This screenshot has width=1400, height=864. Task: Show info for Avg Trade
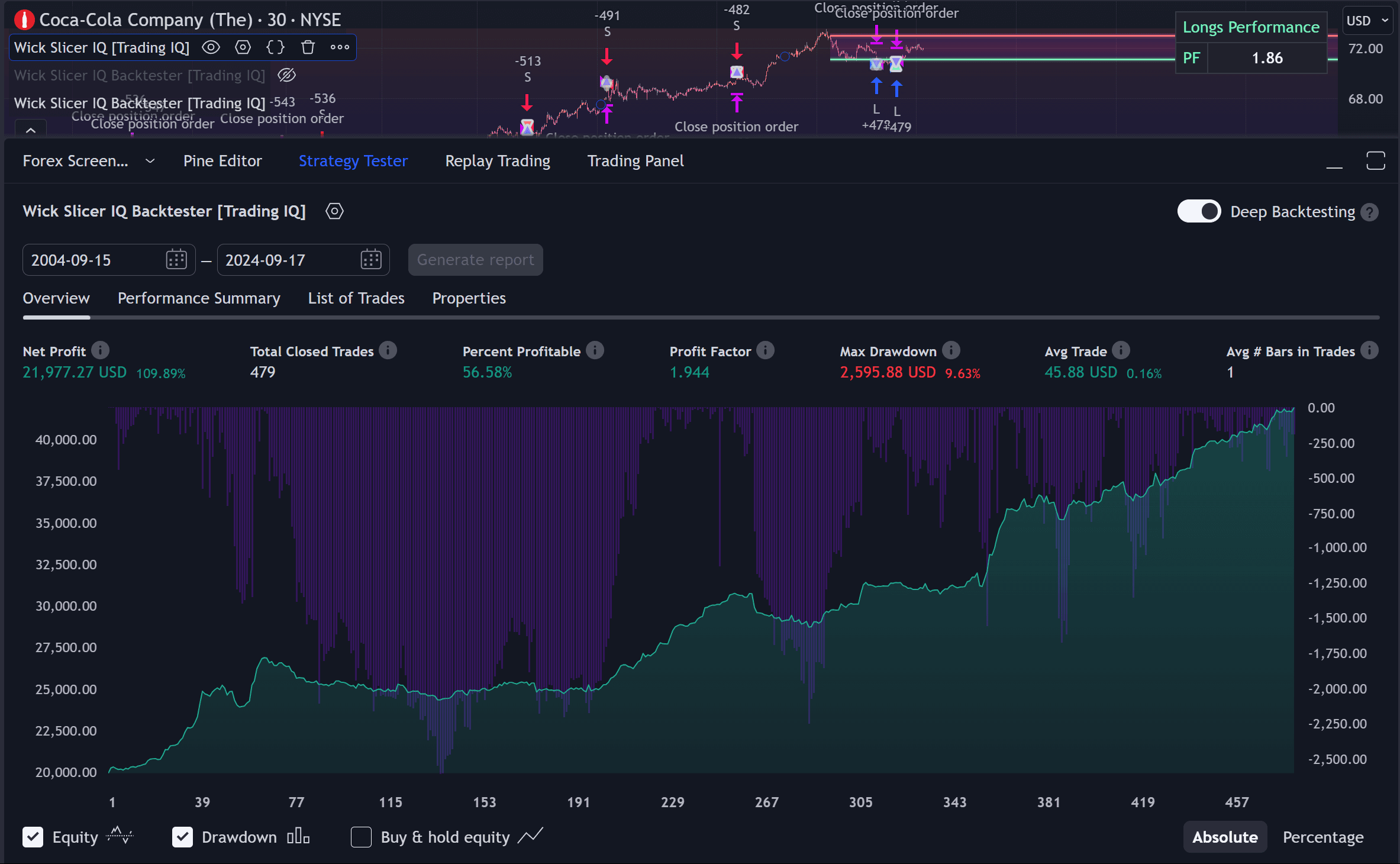(x=1121, y=351)
